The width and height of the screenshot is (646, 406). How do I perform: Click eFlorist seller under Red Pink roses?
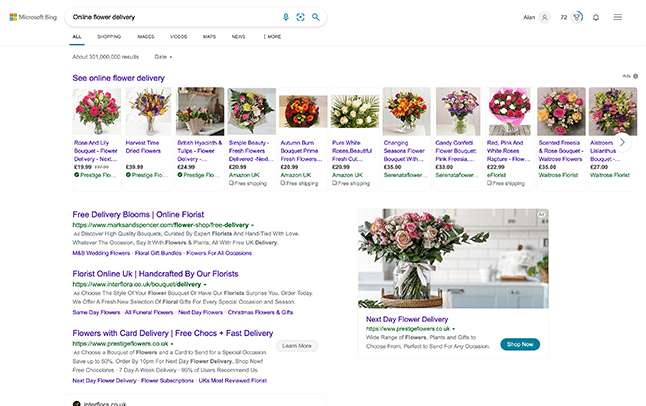point(496,175)
